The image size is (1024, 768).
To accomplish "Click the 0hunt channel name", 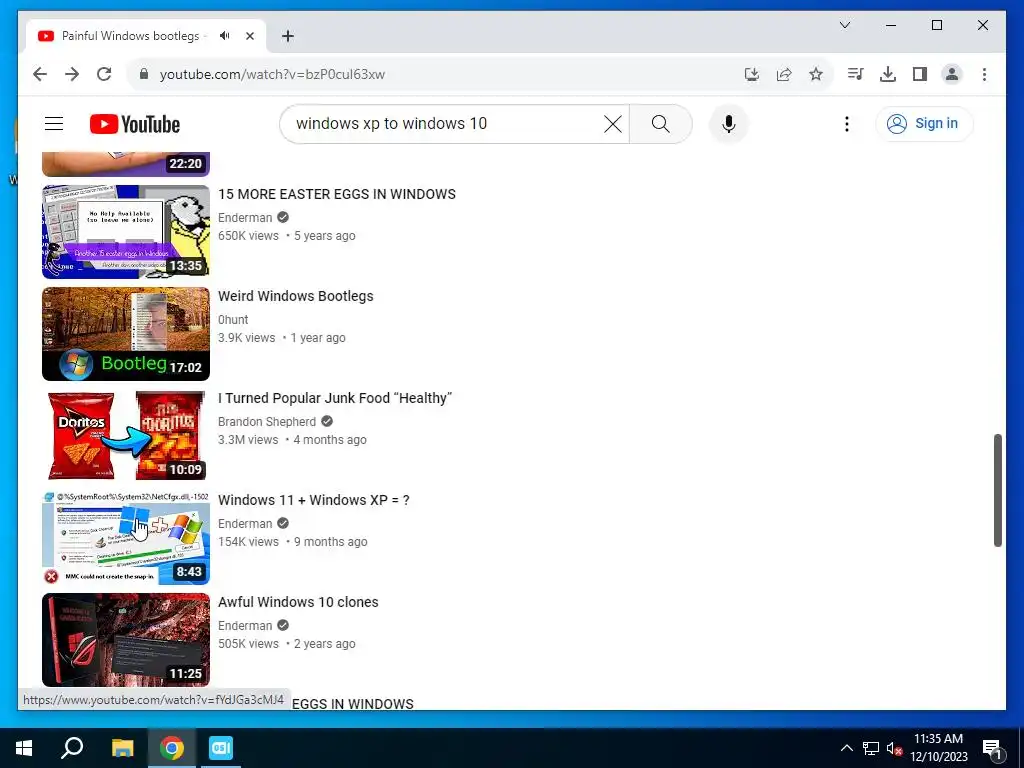I will (232, 319).
